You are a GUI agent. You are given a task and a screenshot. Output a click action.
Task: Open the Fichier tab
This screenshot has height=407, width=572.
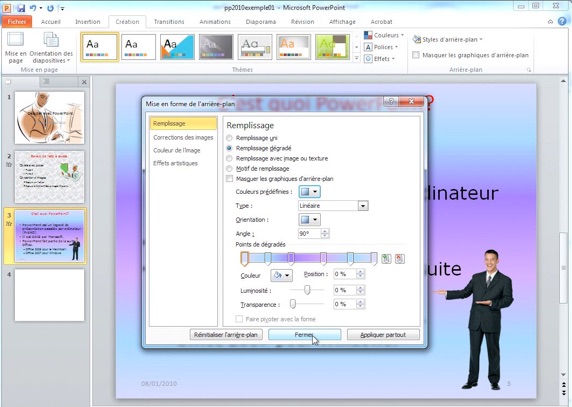pos(17,22)
